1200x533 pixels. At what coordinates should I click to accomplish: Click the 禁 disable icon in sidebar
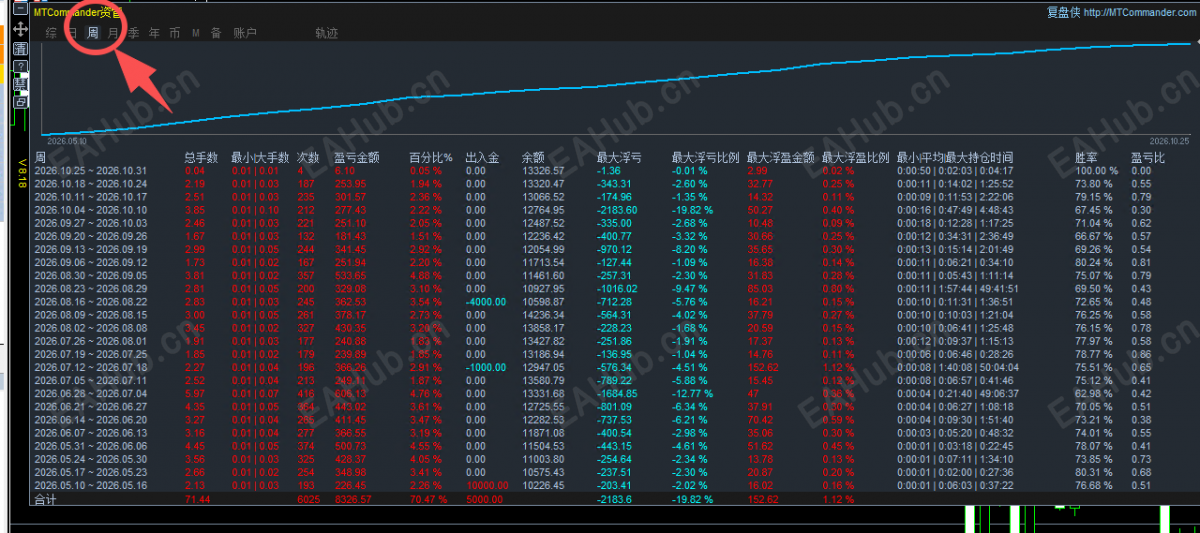(21, 83)
